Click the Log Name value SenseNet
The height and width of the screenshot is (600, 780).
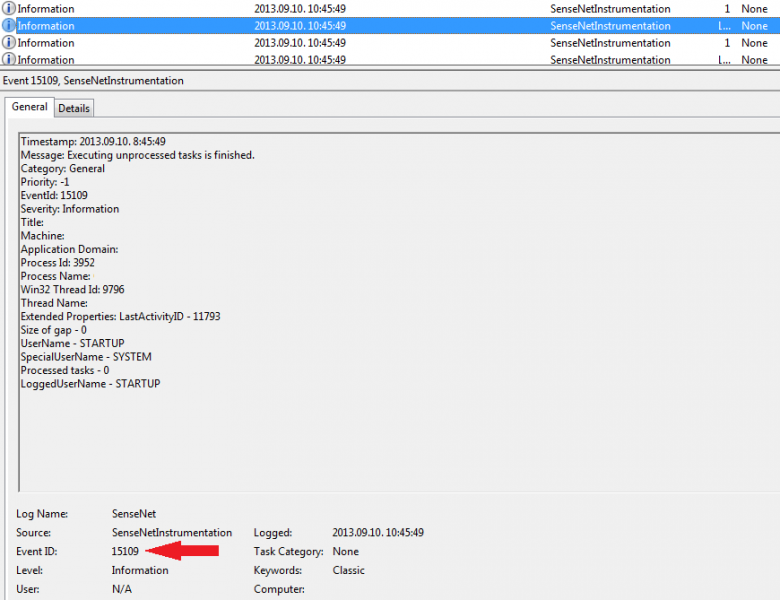134,514
